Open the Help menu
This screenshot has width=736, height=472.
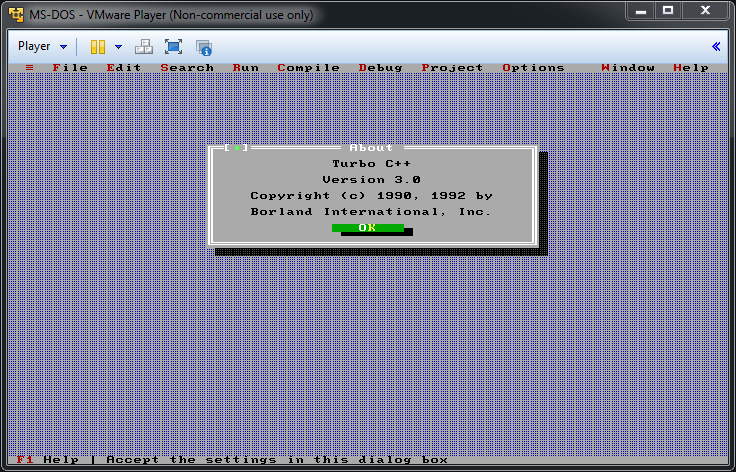[691, 68]
